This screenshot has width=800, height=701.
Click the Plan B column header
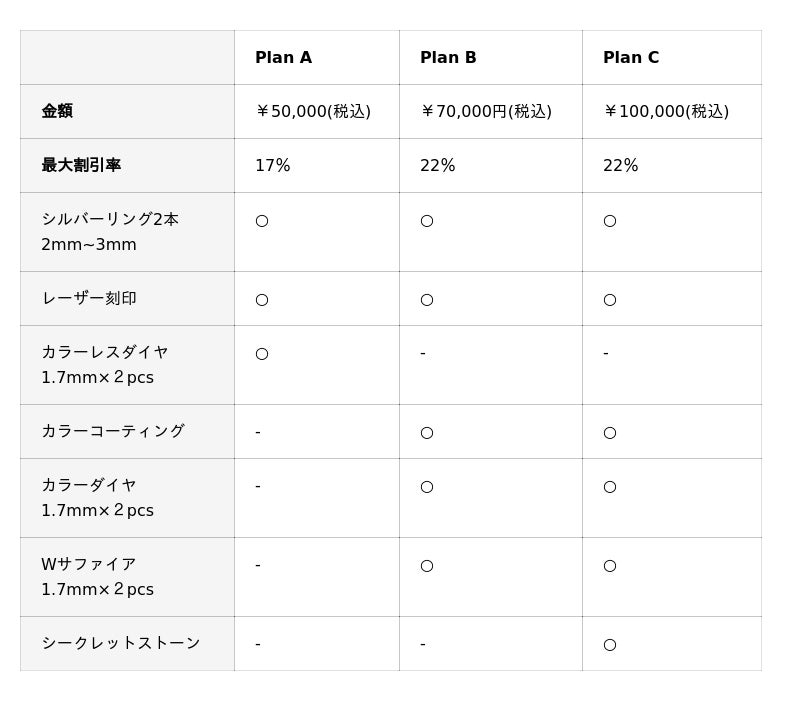448,58
